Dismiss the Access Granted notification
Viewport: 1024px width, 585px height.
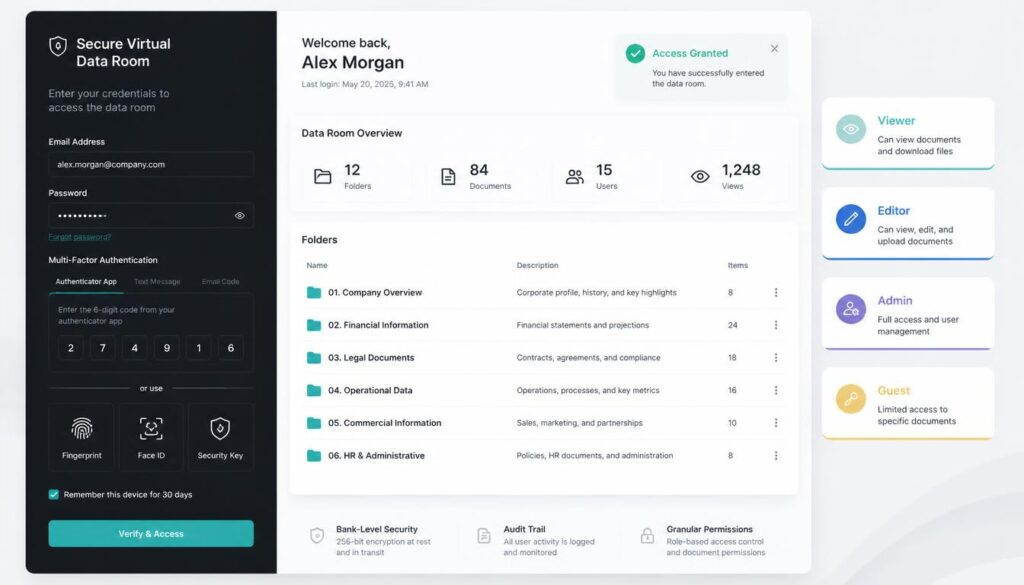(774, 48)
